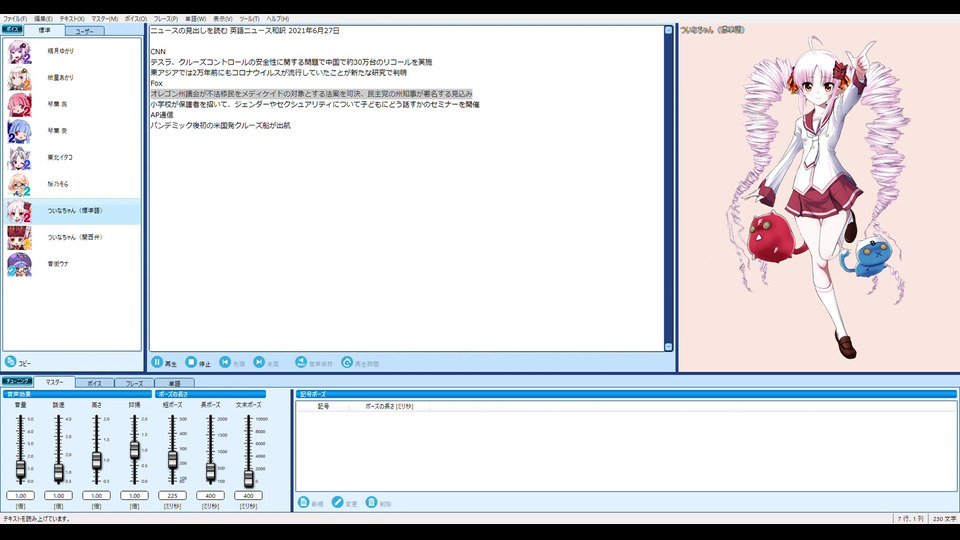Viewport: 960px width, 540px height.
Task: Select the 結月ゆかり voice avatar
Action: (19, 52)
